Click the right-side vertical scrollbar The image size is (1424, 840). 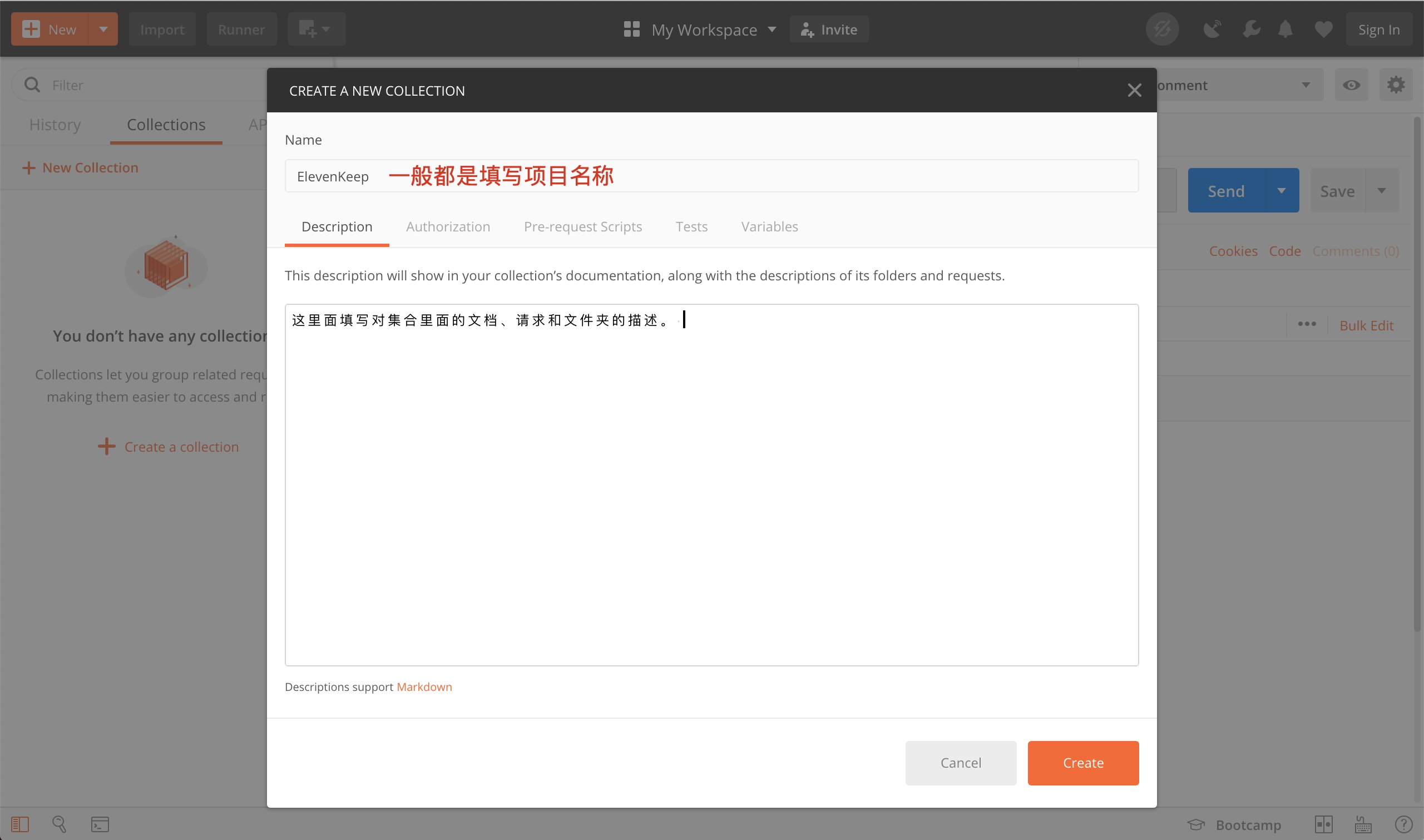click(1418, 374)
